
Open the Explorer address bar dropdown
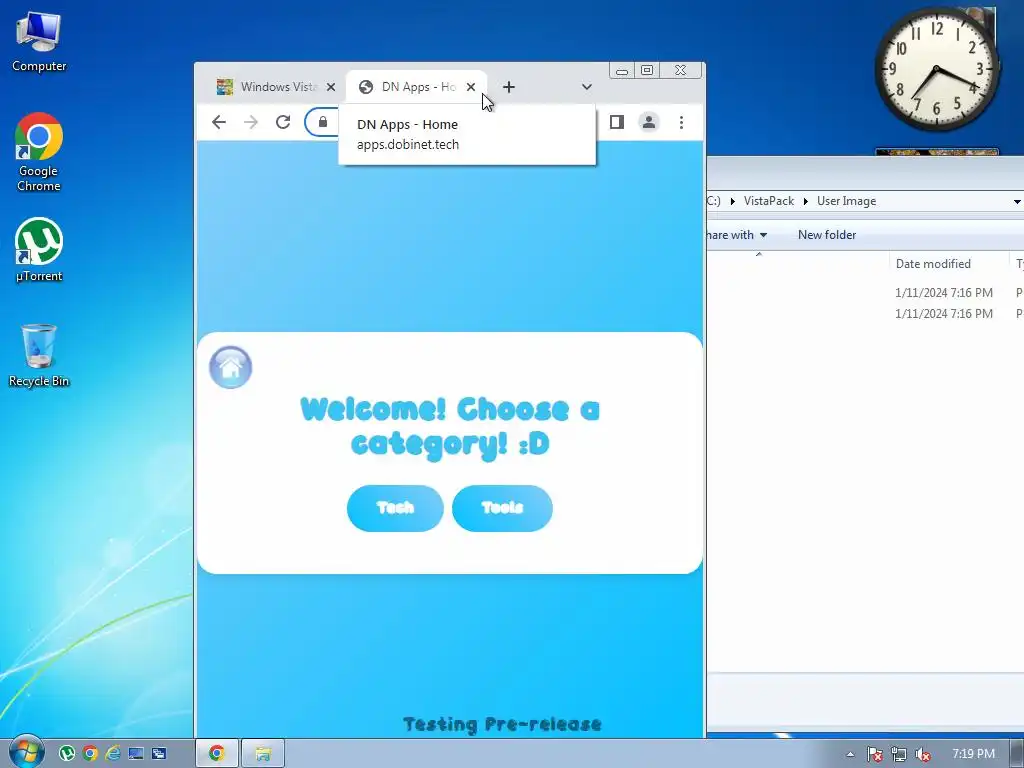(x=1017, y=202)
